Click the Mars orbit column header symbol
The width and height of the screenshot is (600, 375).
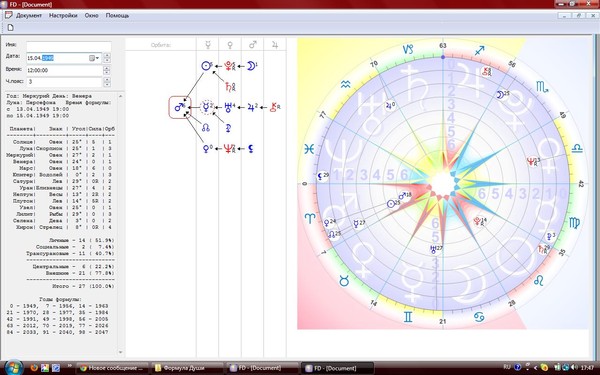pyautogui.click(x=253, y=45)
